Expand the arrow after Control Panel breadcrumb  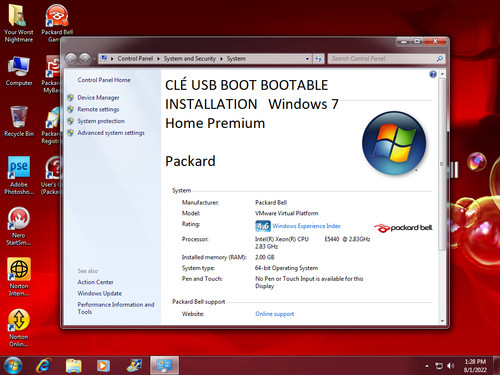tap(158, 59)
